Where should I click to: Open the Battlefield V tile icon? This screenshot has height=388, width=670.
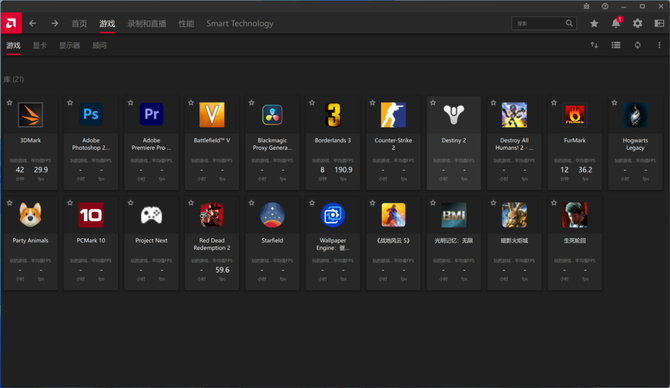point(212,115)
